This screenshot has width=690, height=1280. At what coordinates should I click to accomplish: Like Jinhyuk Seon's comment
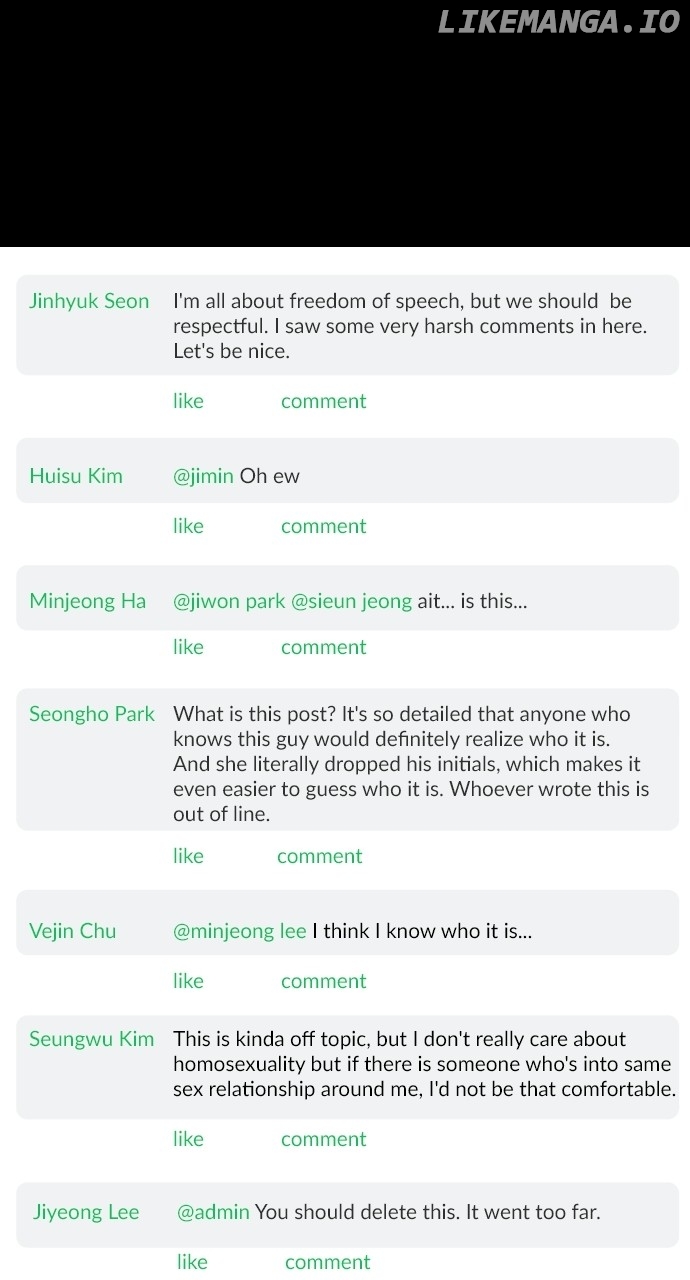pos(188,401)
